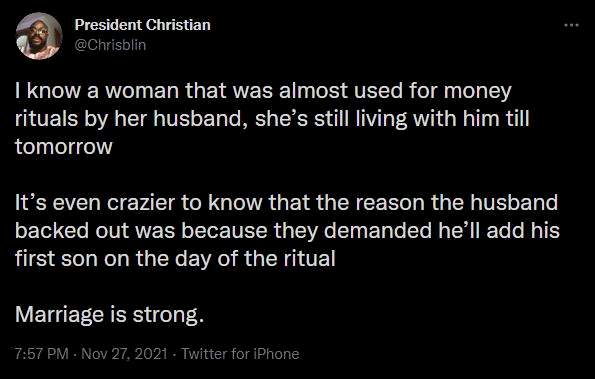Open the President Christian display name link
This screenshot has width=595, height=379.
[142, 25]
